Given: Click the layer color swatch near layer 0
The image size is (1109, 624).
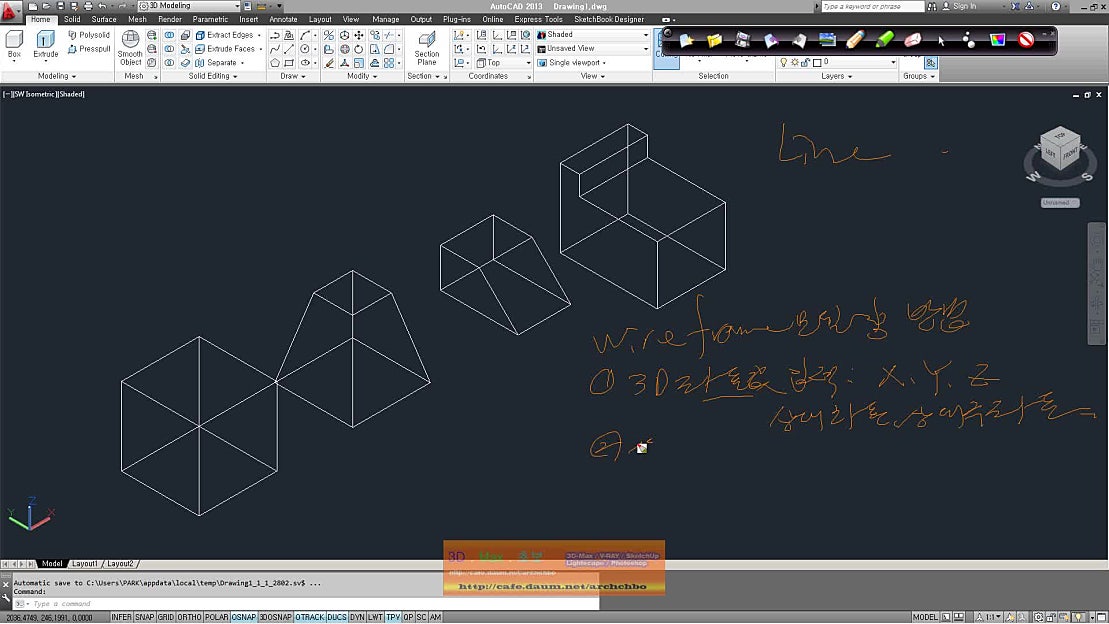Looking at the screenshot, I should [816, 61].
